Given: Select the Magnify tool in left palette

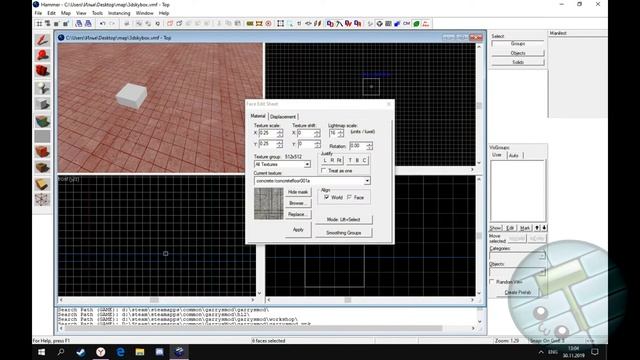Looking at the screenshot, I should 42,55.
